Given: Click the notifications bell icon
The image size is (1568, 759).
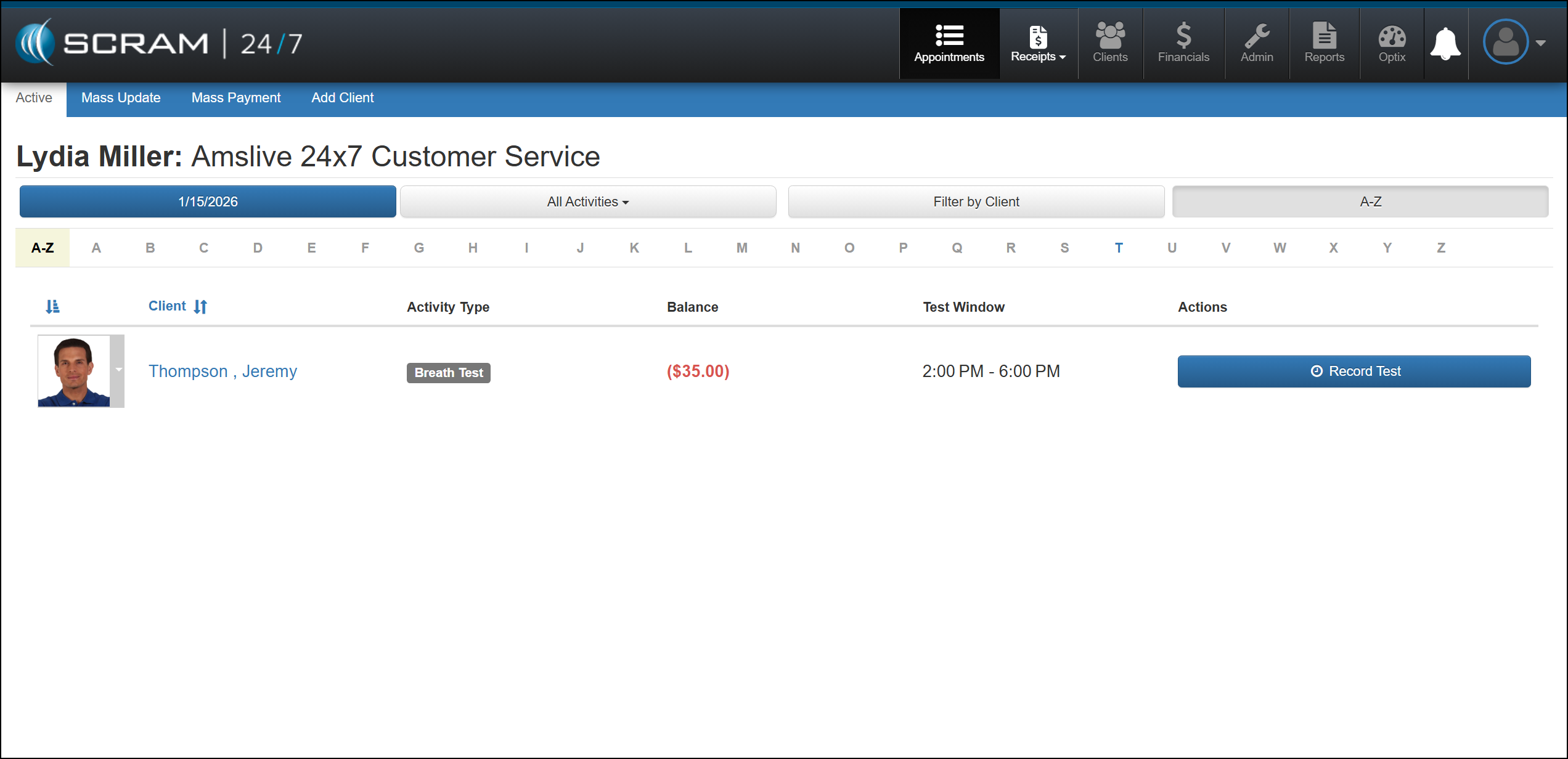Looking at the screenshot, I should (x=1445, y=44).
